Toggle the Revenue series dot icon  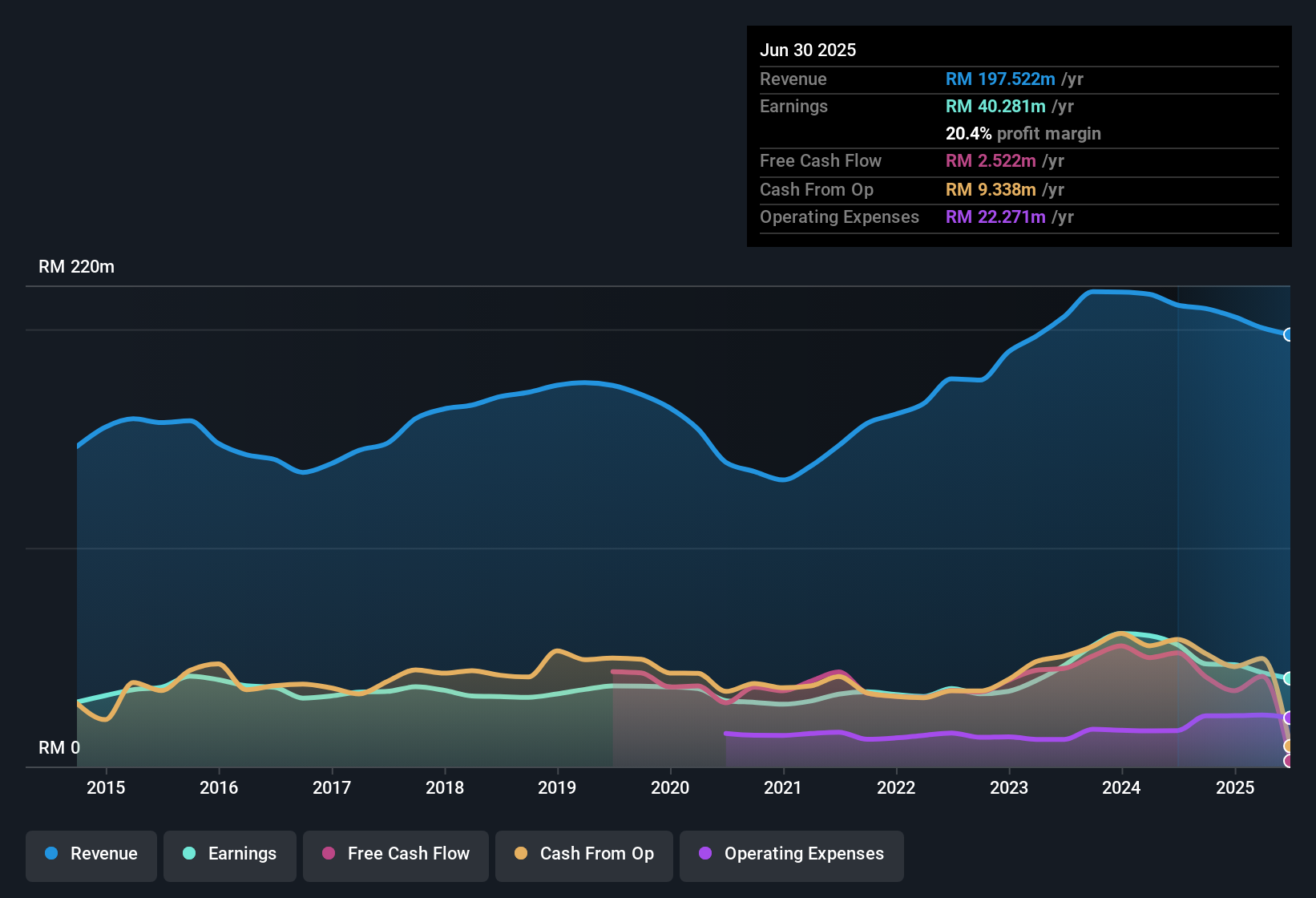[51, 854]
